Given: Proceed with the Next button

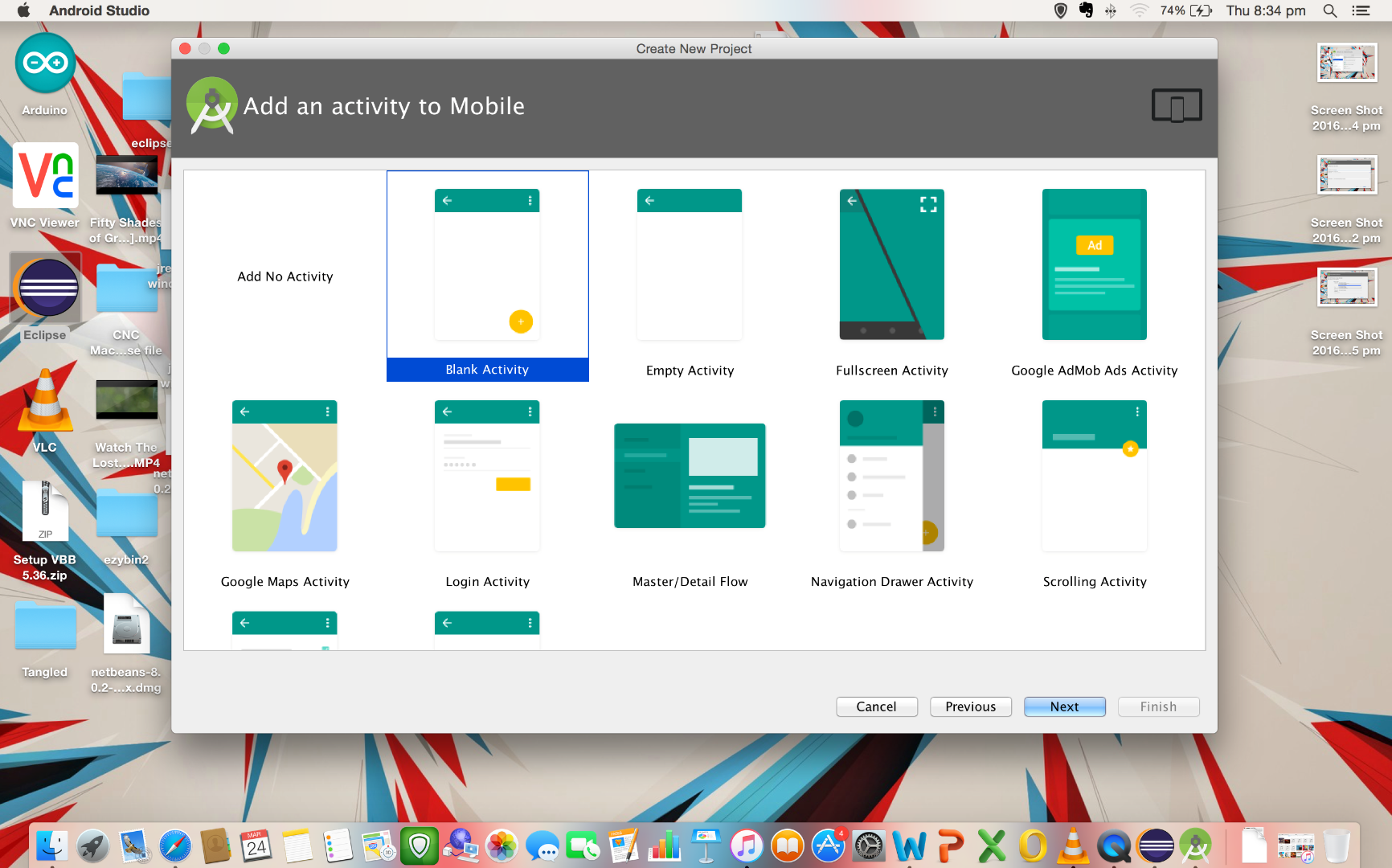Looking at the screenshot, I should pyautogui.click(x=1064, y=706).
